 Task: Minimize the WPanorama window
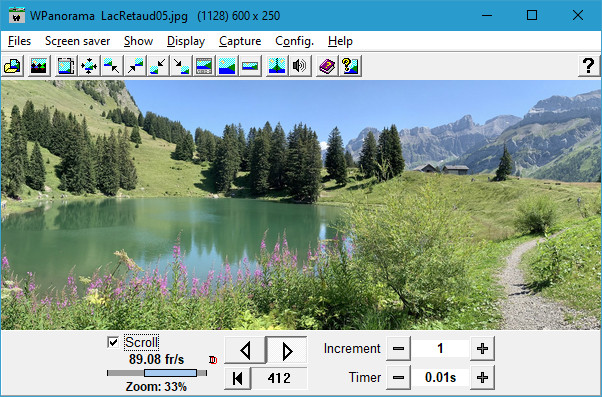(487, 15)
